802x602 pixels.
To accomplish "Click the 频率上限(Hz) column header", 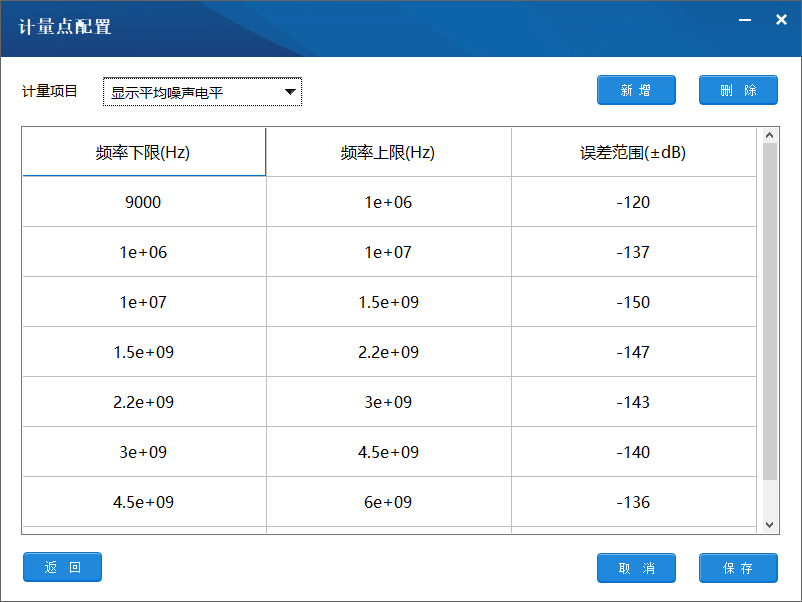I will coord(388,151).
